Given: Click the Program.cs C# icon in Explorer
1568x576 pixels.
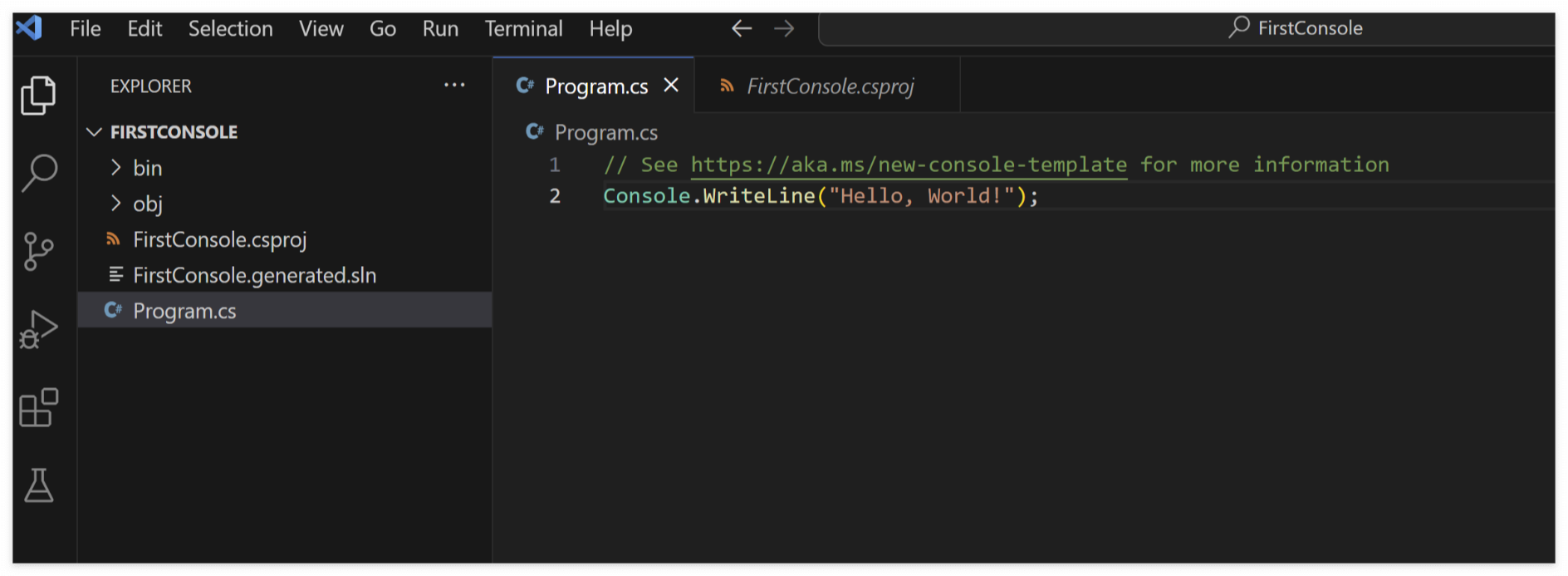Looking at the screenshot, I should 113,310.
